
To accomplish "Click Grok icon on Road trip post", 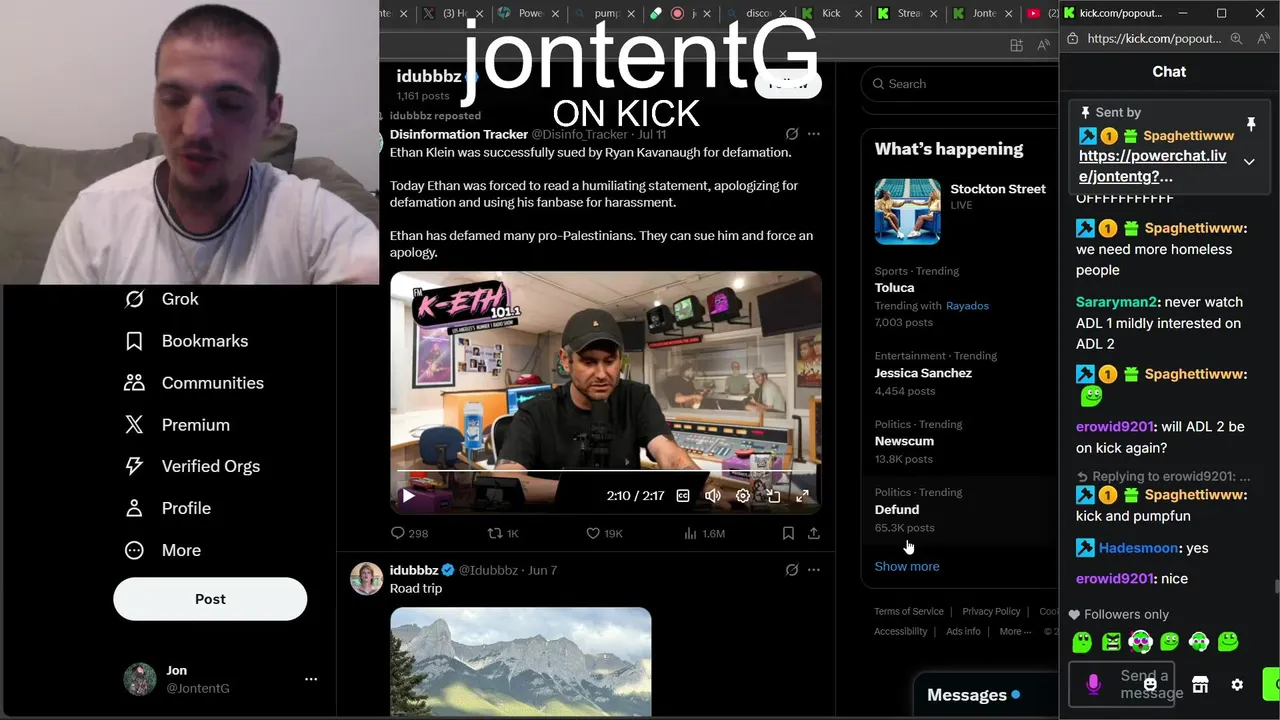I will pyautogui.click(x=792, y=570).
